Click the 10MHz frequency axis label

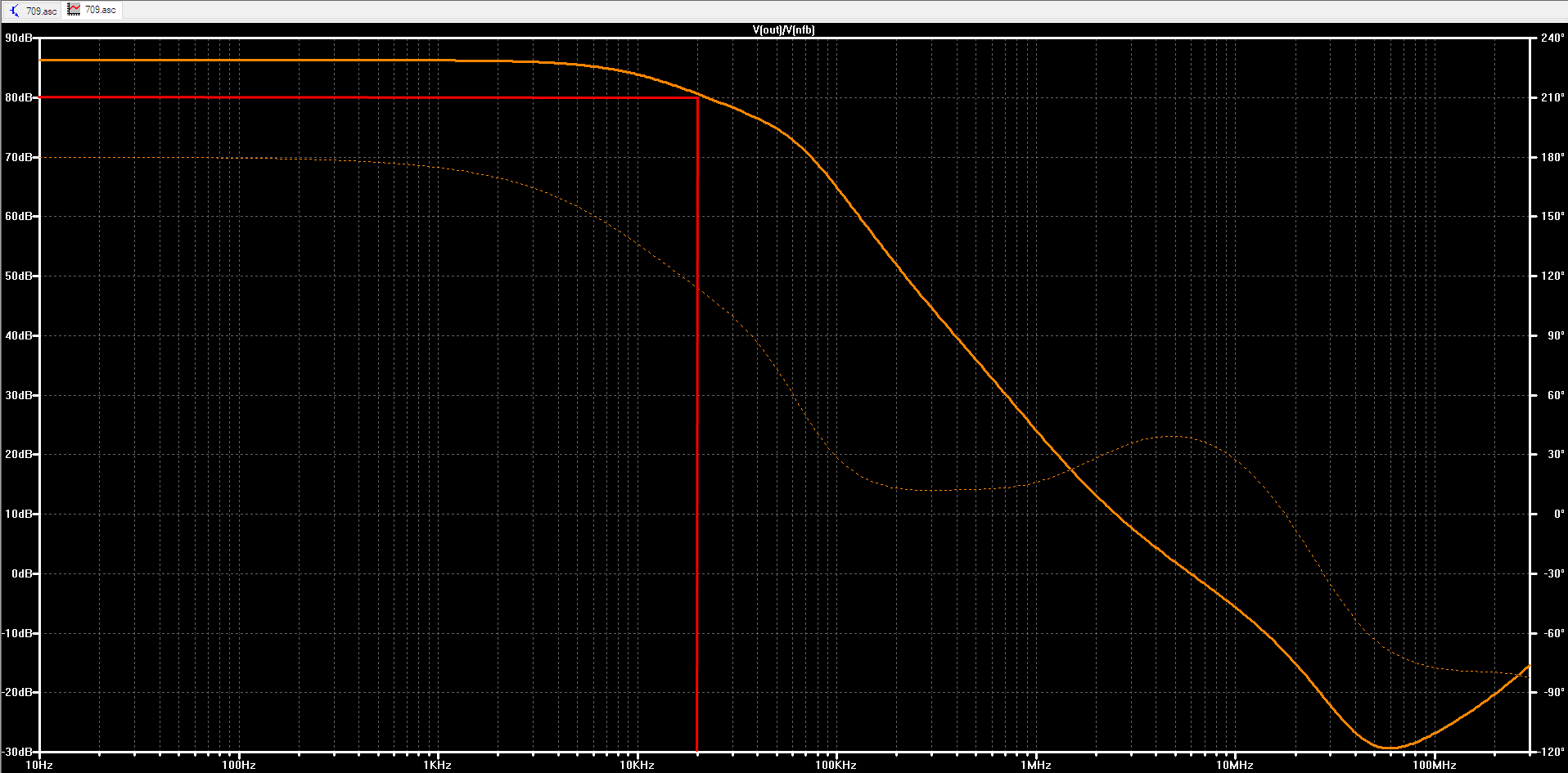(x=1234, y=766)
